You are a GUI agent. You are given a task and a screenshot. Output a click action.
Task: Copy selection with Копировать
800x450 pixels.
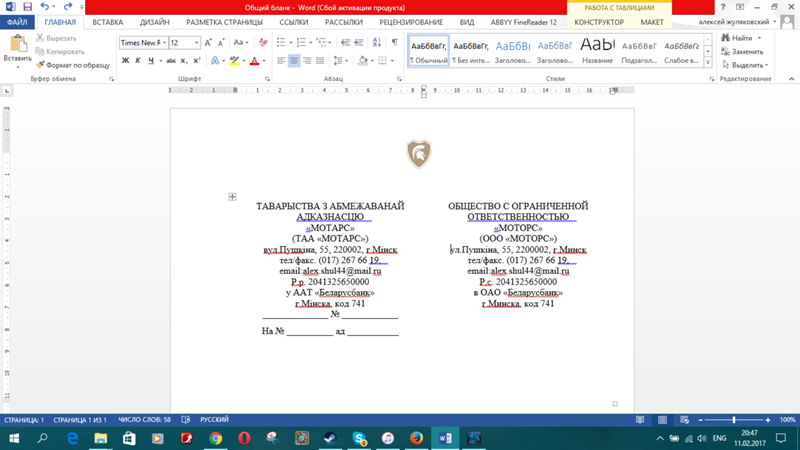click(x=60, y=52)
